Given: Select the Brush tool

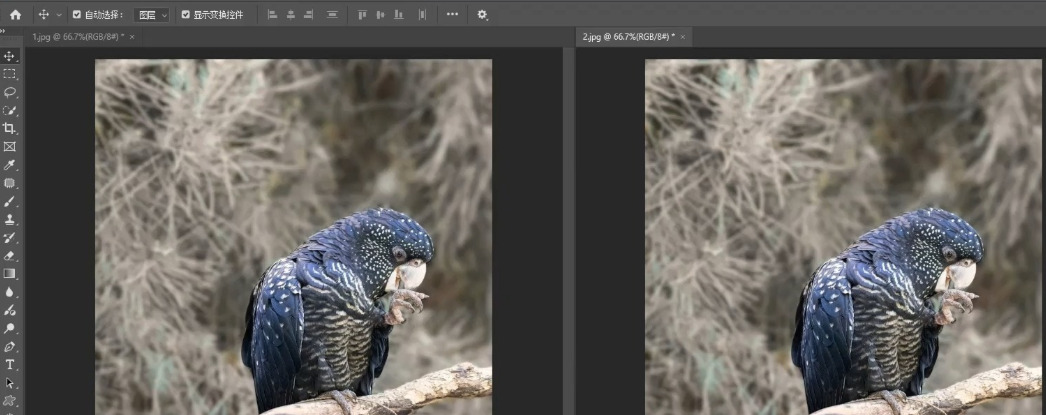Looking at the screenshot, I should 10,201.
